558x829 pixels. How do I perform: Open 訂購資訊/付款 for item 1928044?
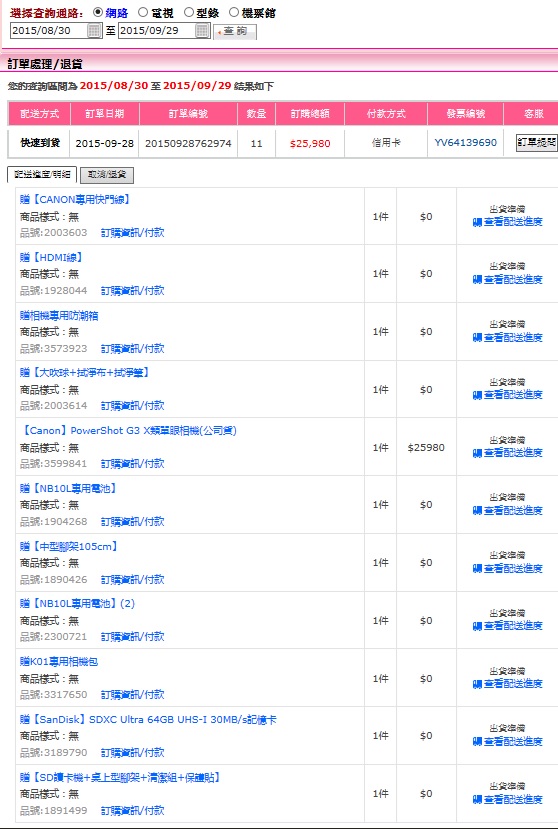point(132,290)
